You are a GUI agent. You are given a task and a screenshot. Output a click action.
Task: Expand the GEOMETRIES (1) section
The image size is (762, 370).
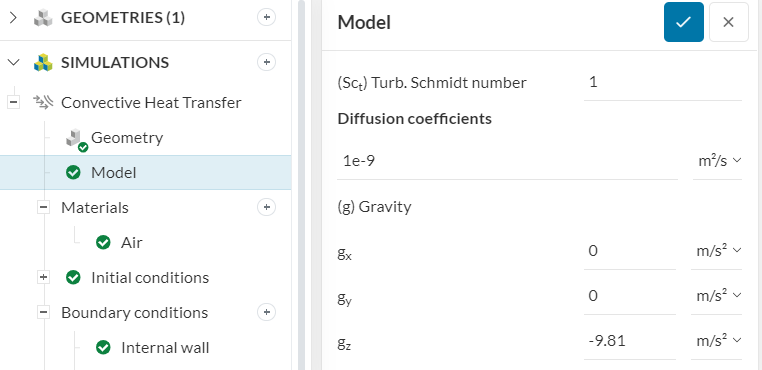pyautogui.click(x=14, y=18)
